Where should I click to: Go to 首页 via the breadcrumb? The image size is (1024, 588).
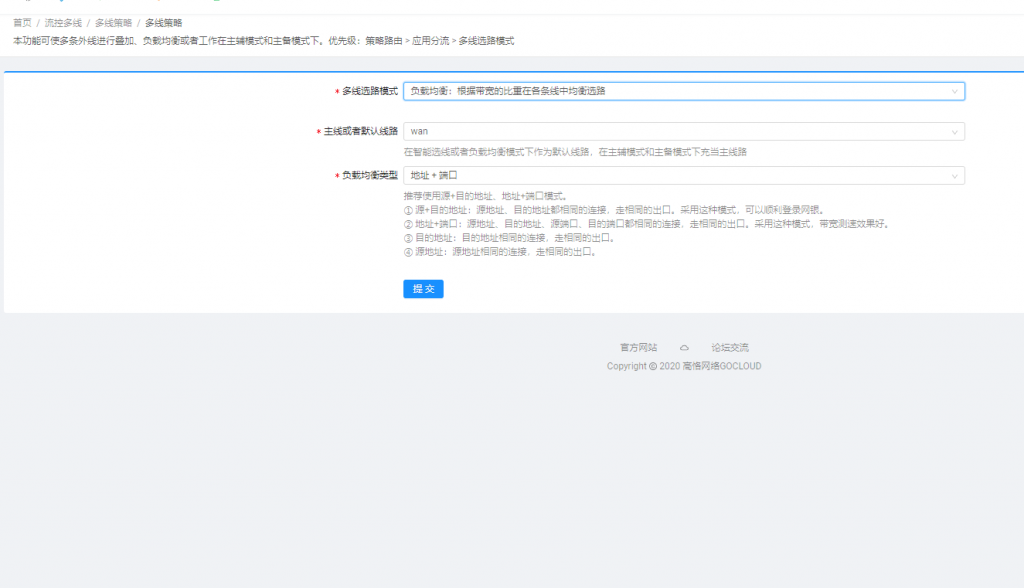click(x=22, y=22)
